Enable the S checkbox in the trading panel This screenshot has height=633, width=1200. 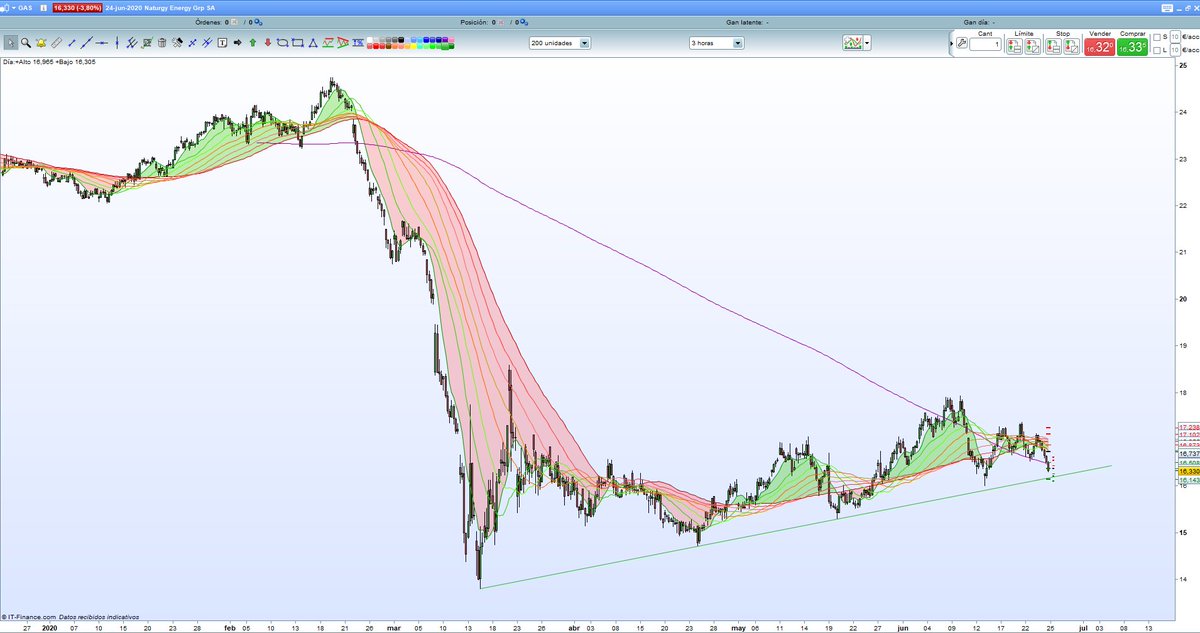[1155, 37]
